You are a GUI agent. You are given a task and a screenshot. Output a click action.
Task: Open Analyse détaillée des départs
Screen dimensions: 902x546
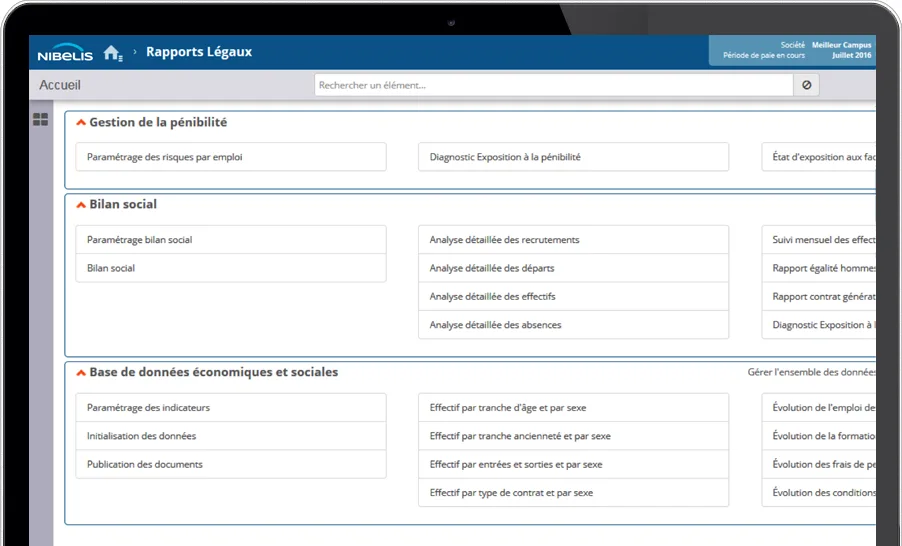click(x=574, y=268)
